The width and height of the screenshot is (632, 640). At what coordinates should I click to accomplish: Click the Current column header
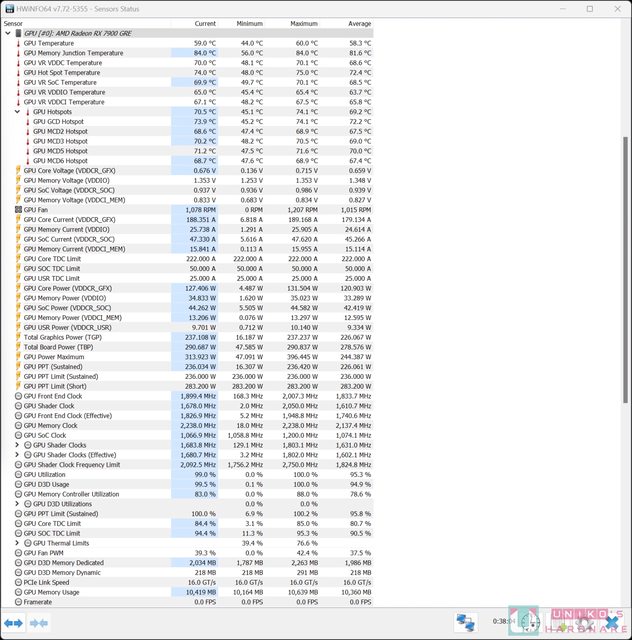point(205,23)
